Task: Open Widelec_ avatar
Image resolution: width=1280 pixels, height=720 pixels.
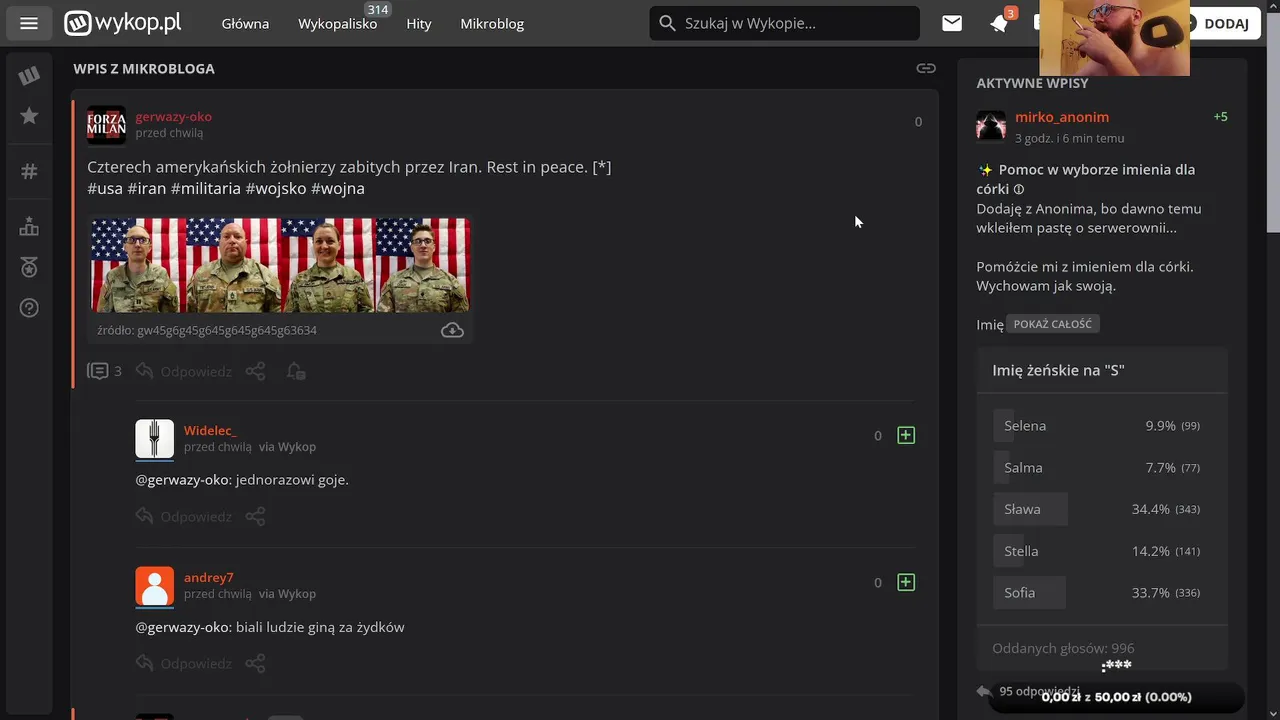Action: (x=154, y=439)
